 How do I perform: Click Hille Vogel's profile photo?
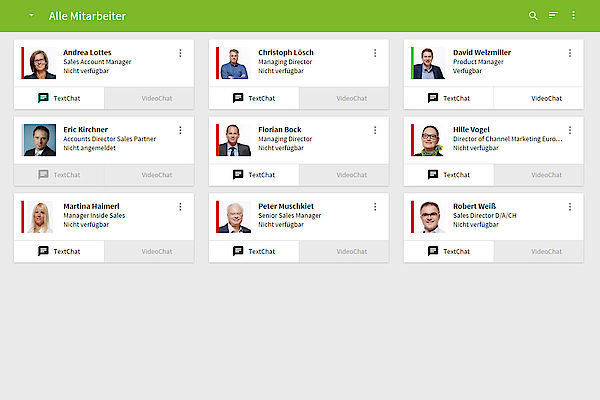tap(431, 139)
